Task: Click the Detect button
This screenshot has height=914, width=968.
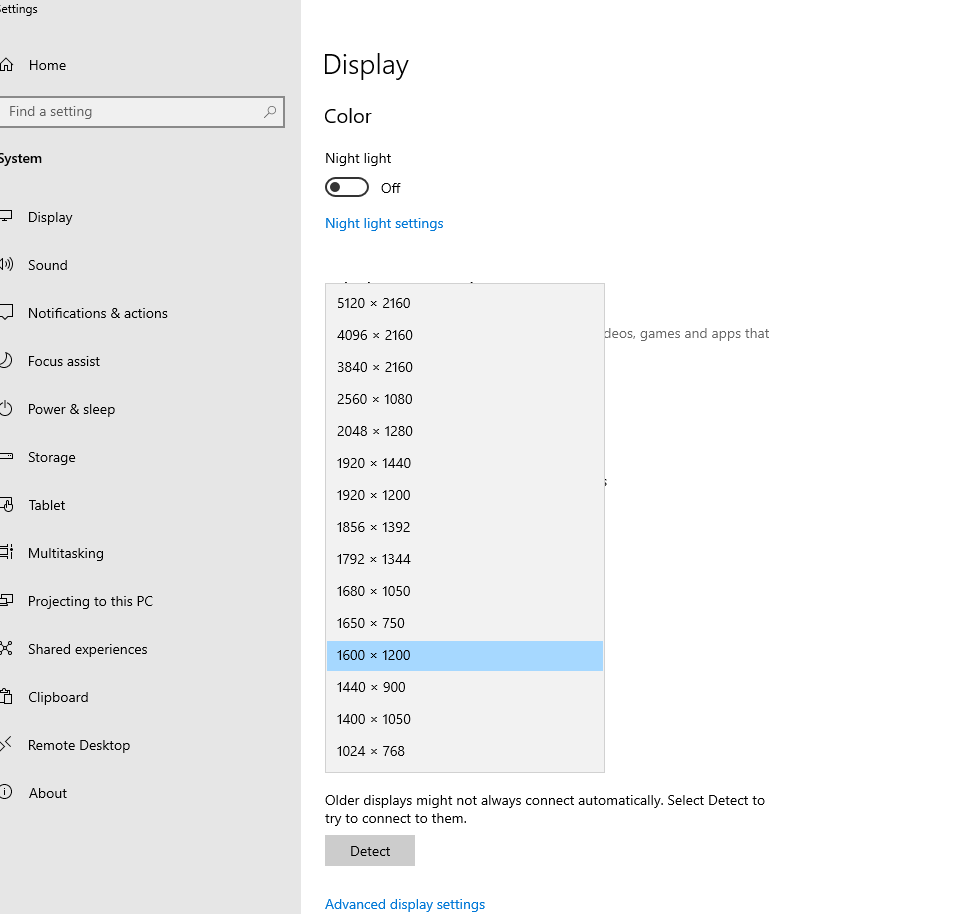Action: point(370,850)
